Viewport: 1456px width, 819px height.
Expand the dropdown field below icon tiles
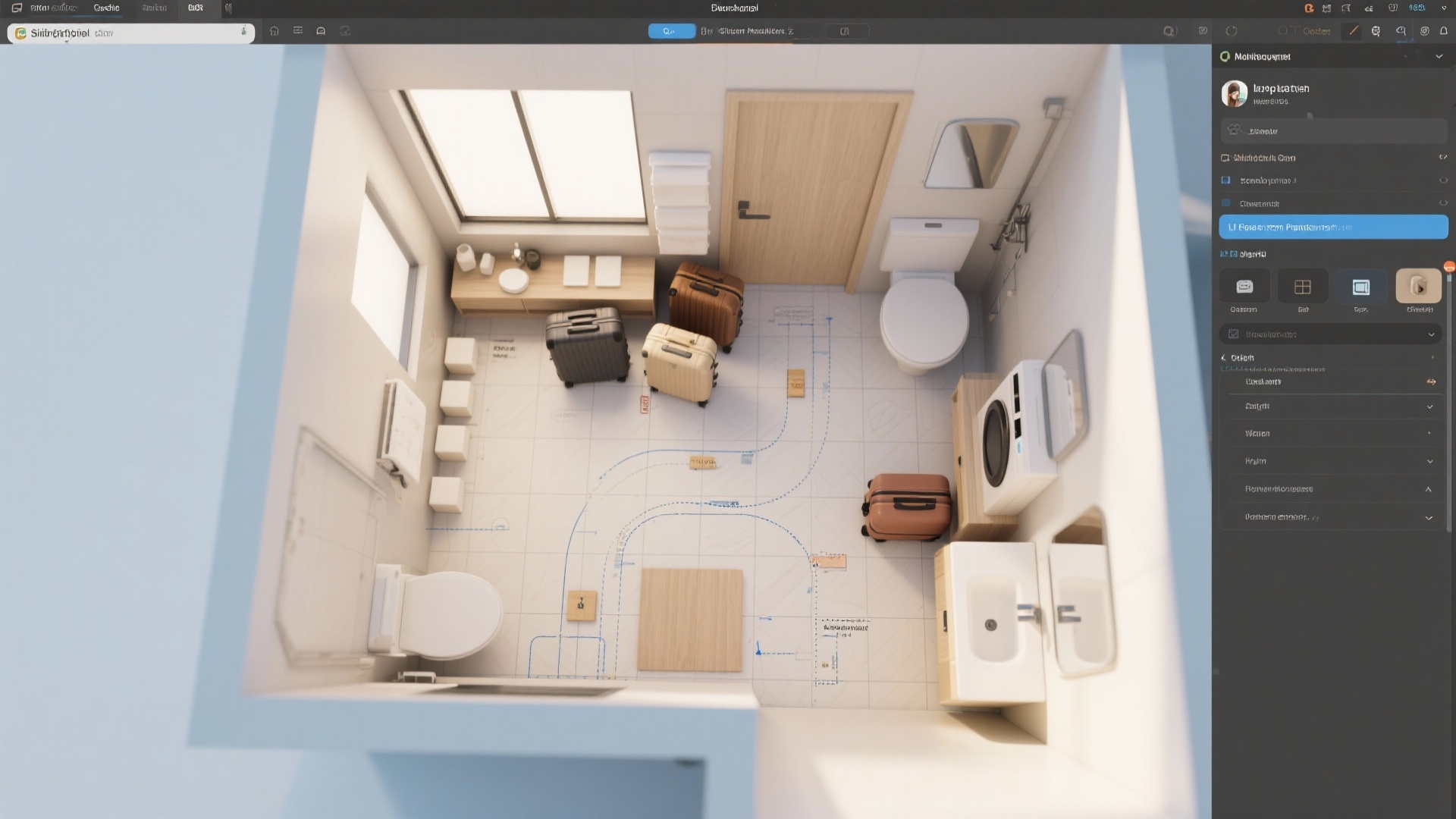1332,334
